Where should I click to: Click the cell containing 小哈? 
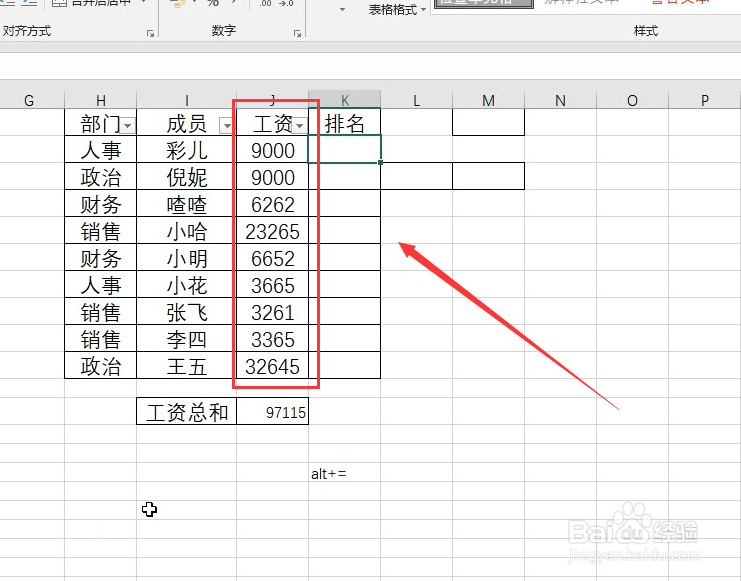(x=187, y=231)
